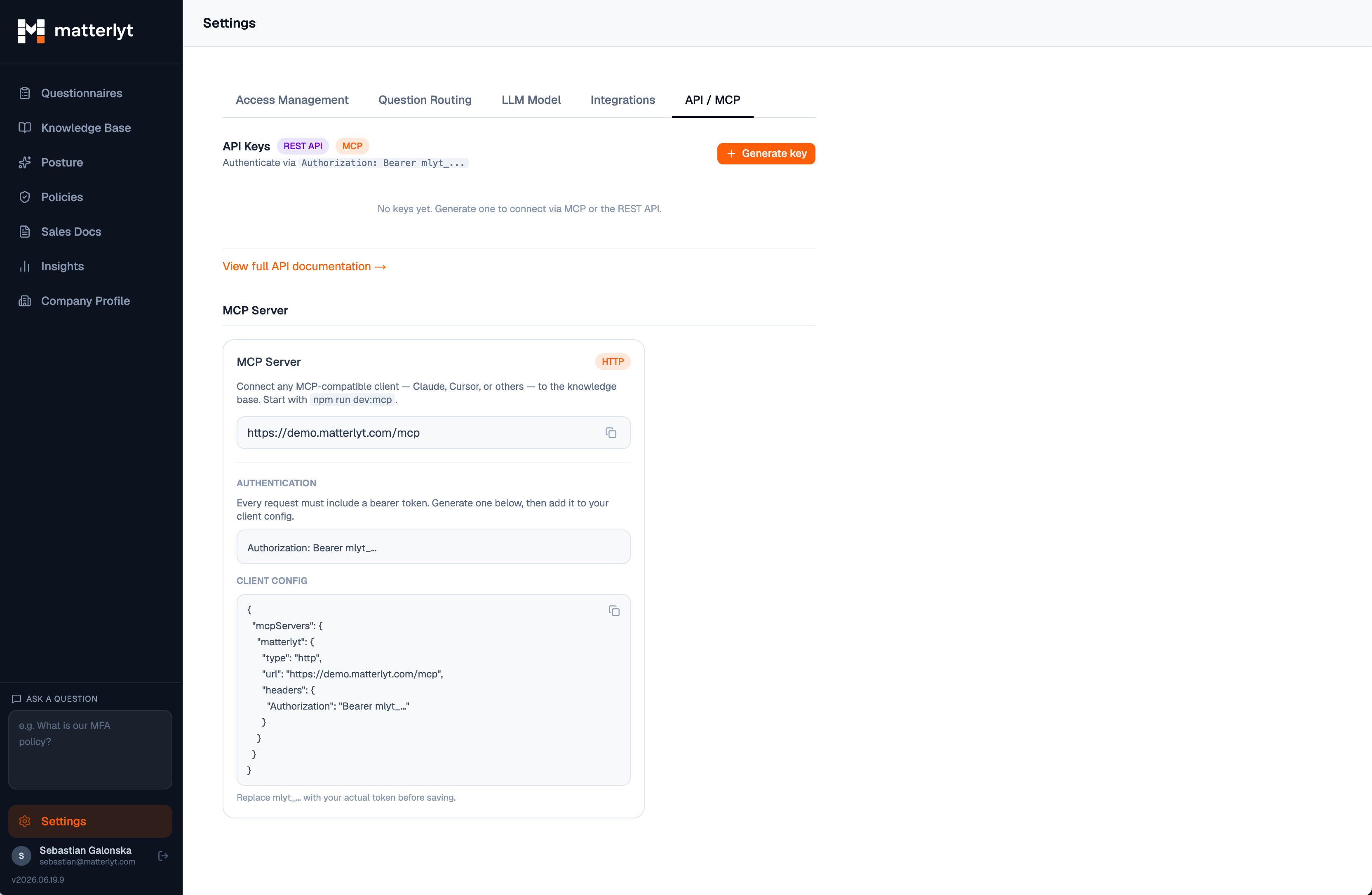The height and width of the screenshot is (895, 1372).
Task: Navigate to Sales Docs
Action: pos(91,232)
